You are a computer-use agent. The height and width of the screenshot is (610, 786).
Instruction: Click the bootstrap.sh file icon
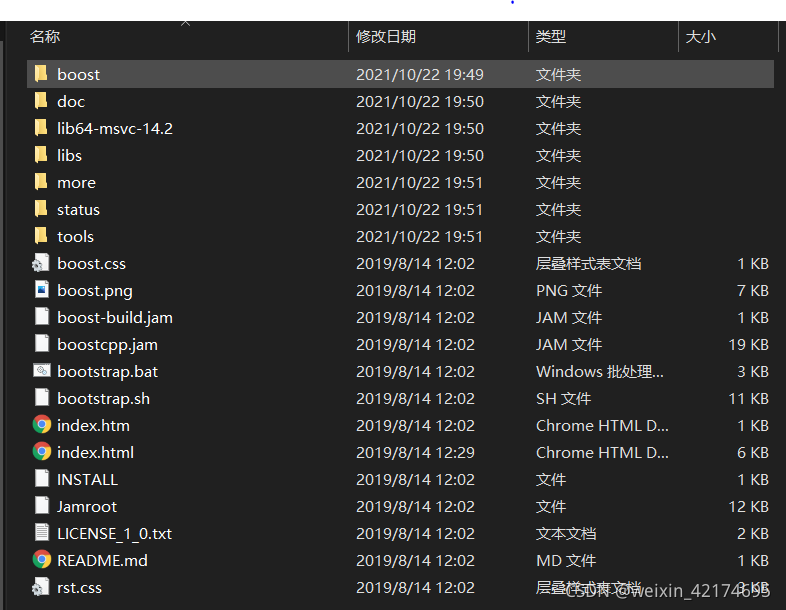tap(42, 398)
